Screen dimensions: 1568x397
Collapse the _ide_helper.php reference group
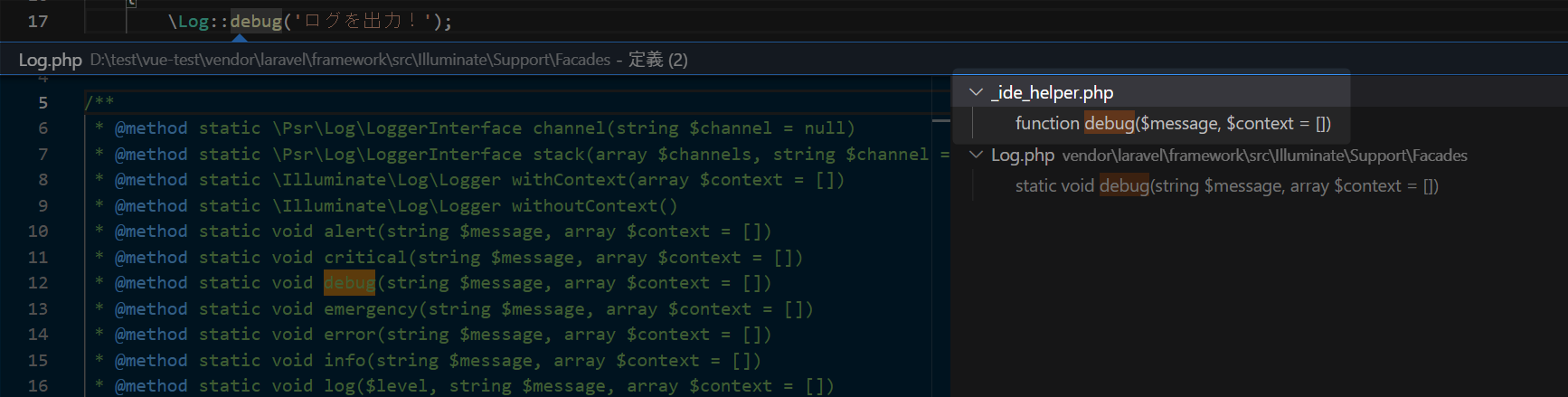pyautogui.click(x=976, y=92)
